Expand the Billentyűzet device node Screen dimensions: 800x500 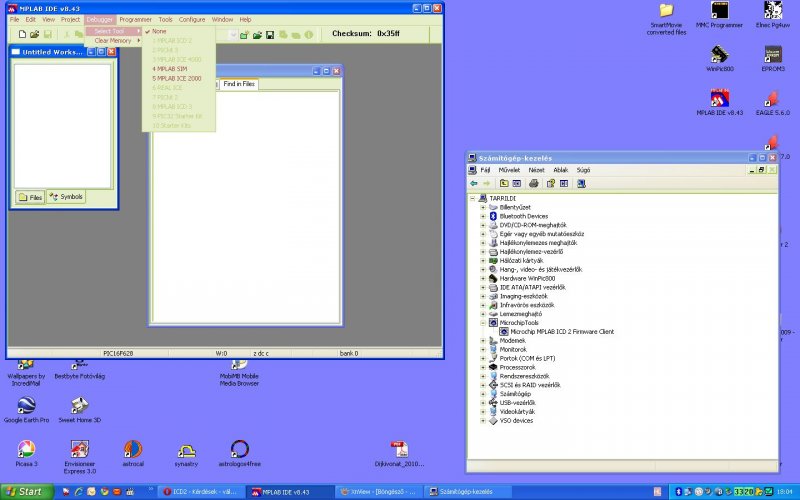[x=483, y=207]
